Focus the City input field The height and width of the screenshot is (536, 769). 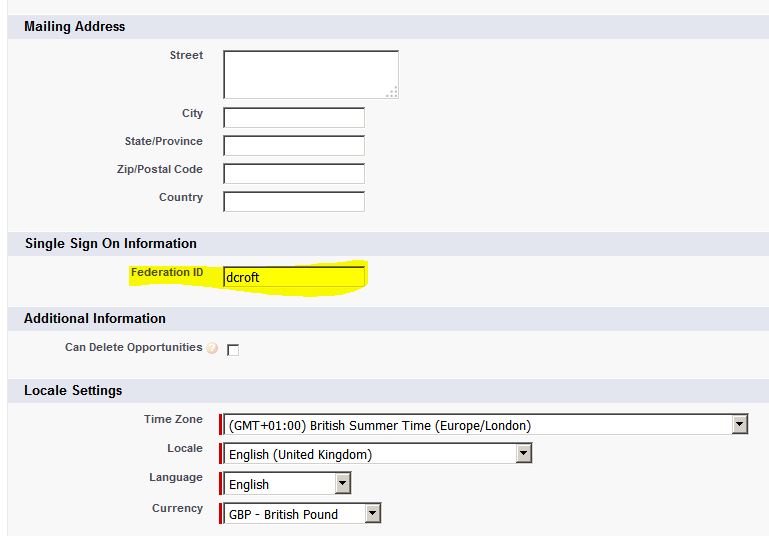click(x=294, y=118)
